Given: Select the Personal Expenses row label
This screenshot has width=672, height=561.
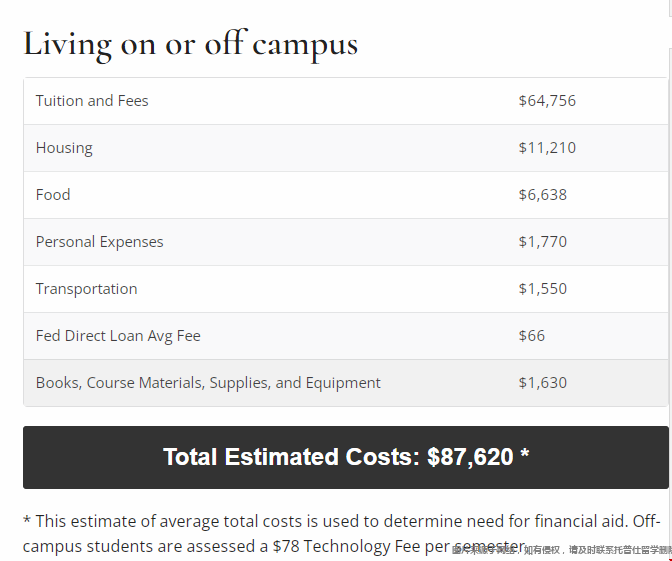Looking at the screenshot, I should click(x=99, y=242).
